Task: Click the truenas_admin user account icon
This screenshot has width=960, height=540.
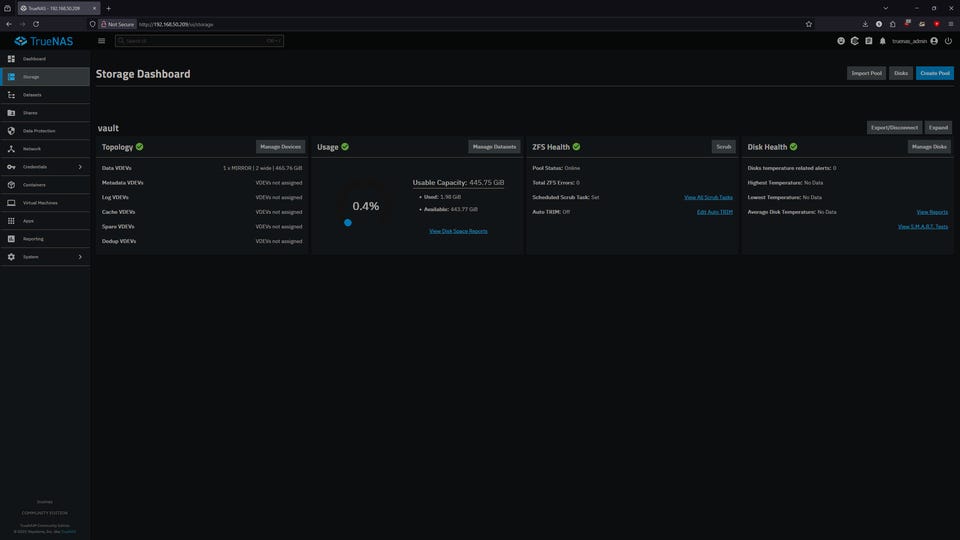Action: 934,41
